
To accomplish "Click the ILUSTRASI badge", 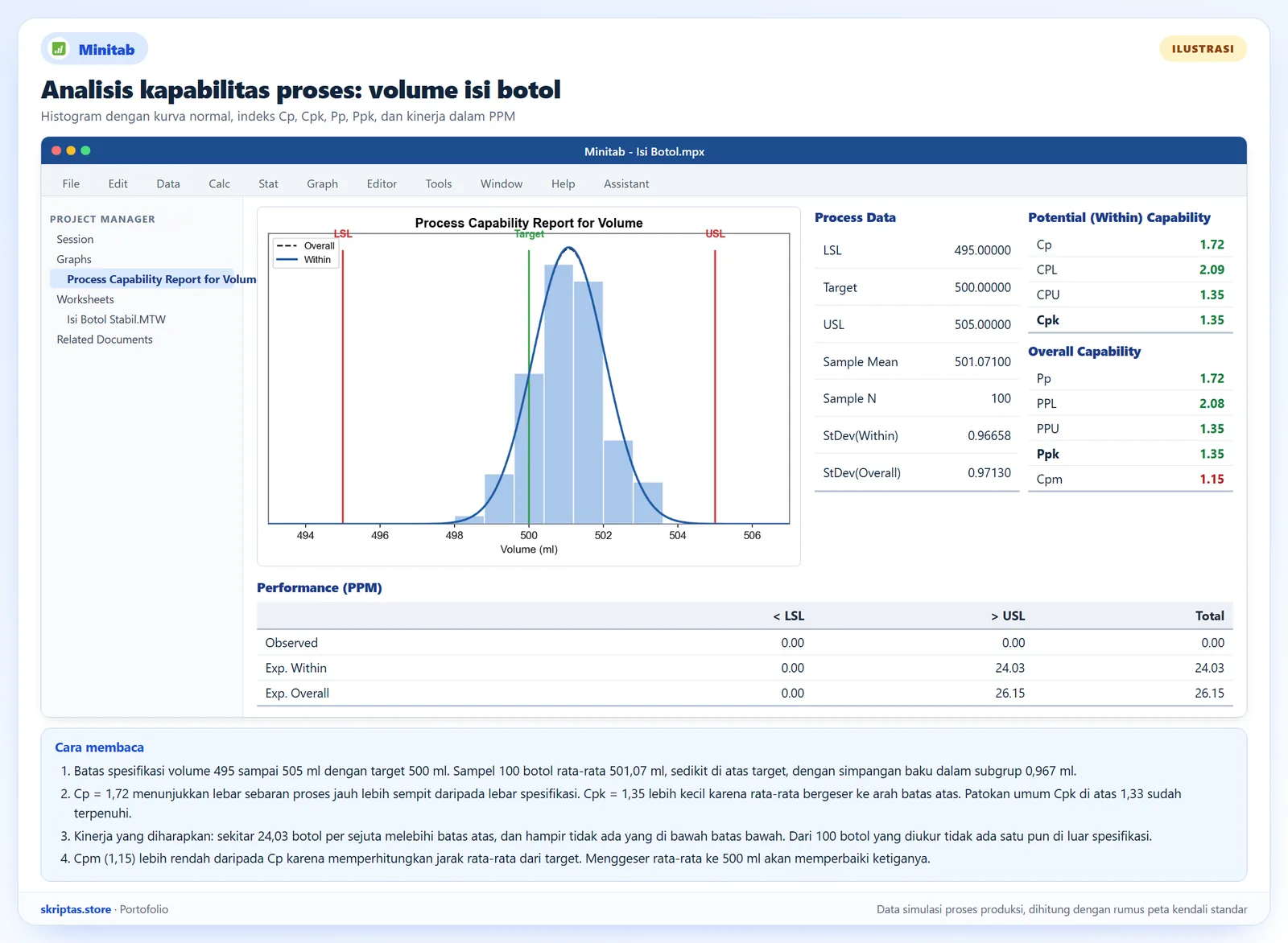I will pyautogui.click(x=1203, y=49).
